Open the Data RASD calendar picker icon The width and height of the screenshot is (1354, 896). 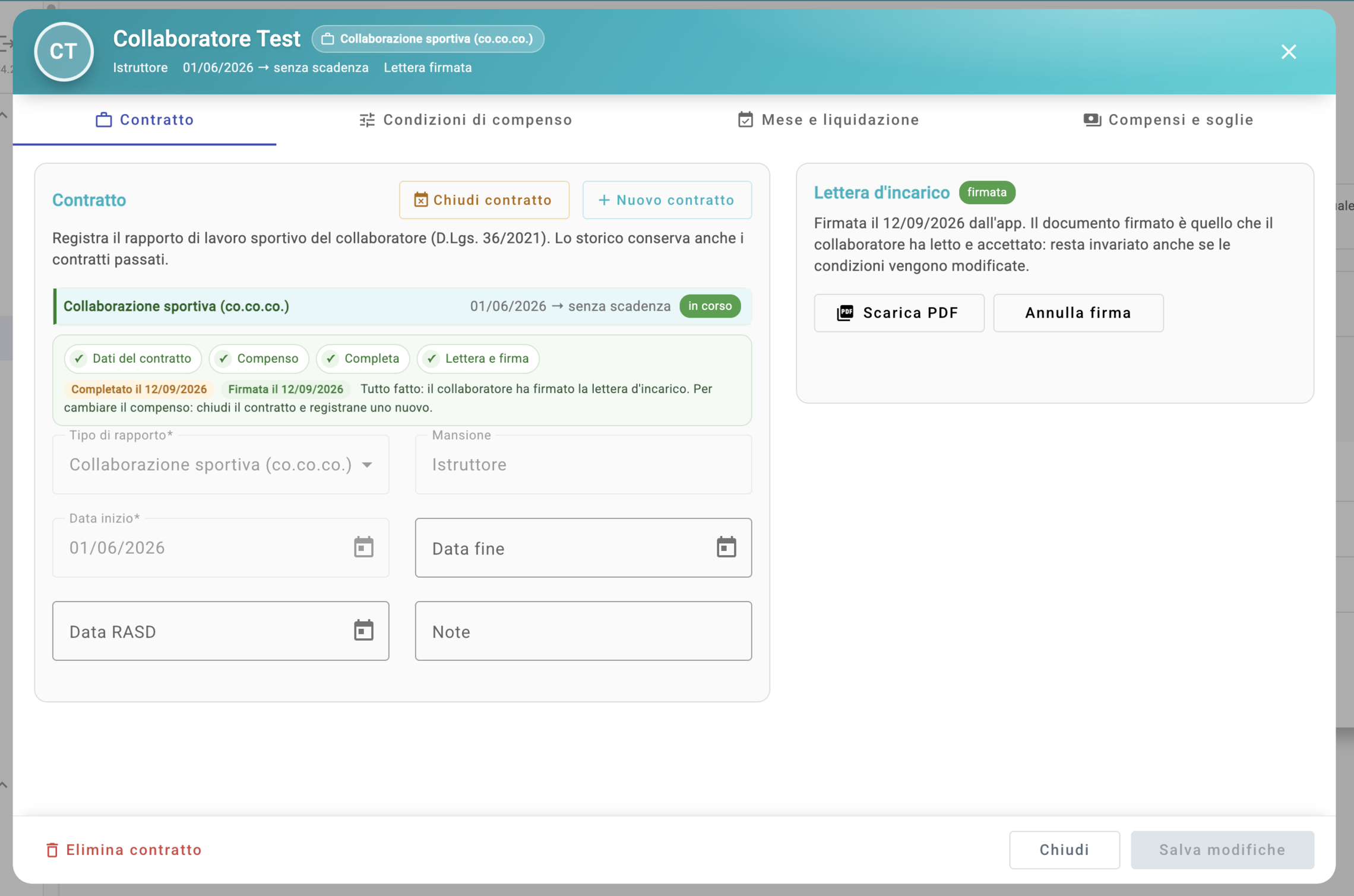[x=363, y=630]
